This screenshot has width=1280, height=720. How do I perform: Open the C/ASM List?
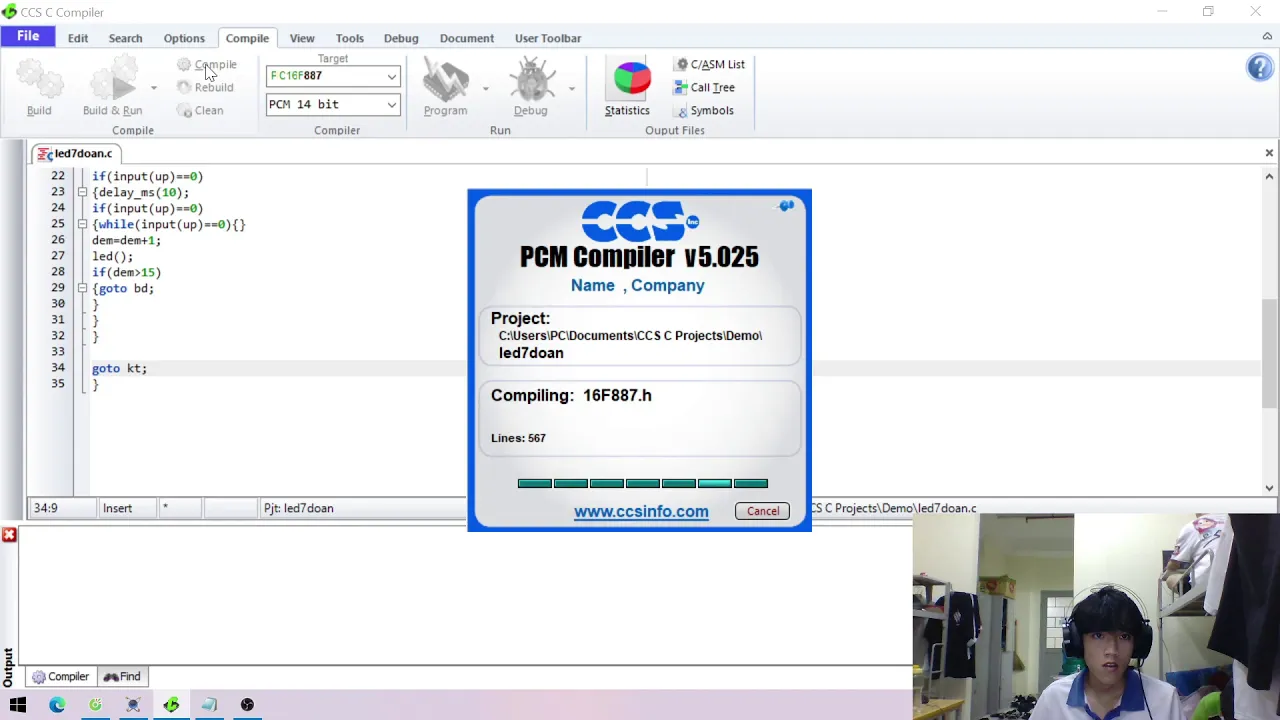click(710, 64)
